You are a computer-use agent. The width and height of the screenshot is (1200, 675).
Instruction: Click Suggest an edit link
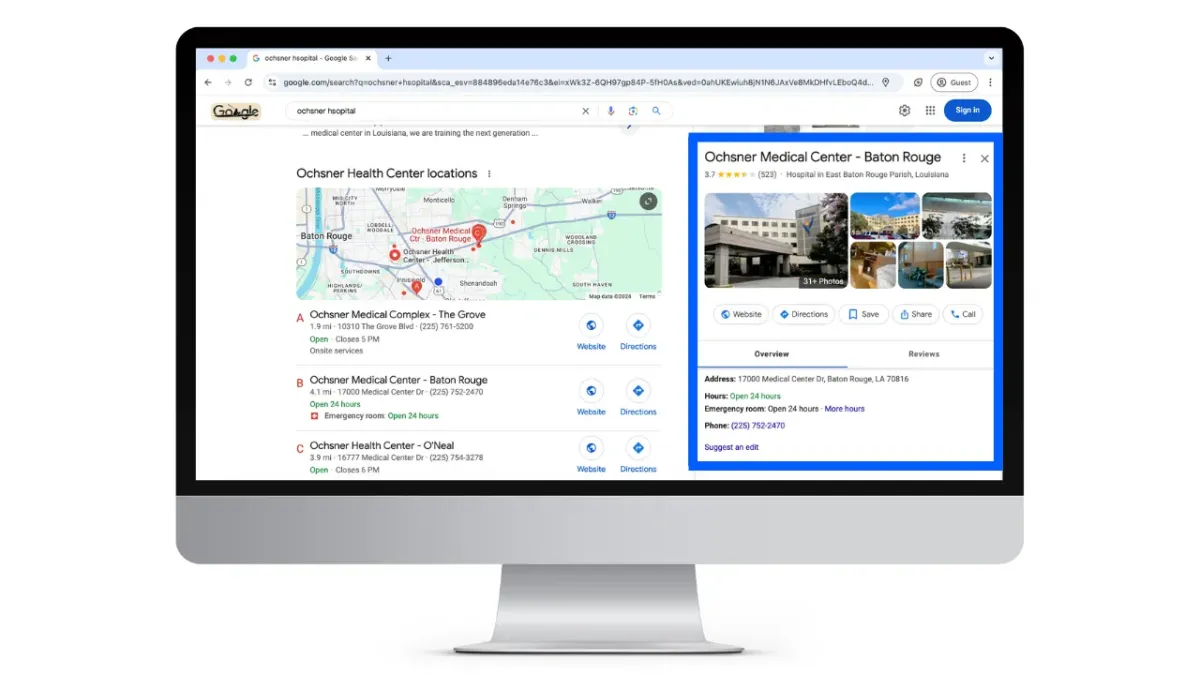pyautogui.click(x=731, y=447)
